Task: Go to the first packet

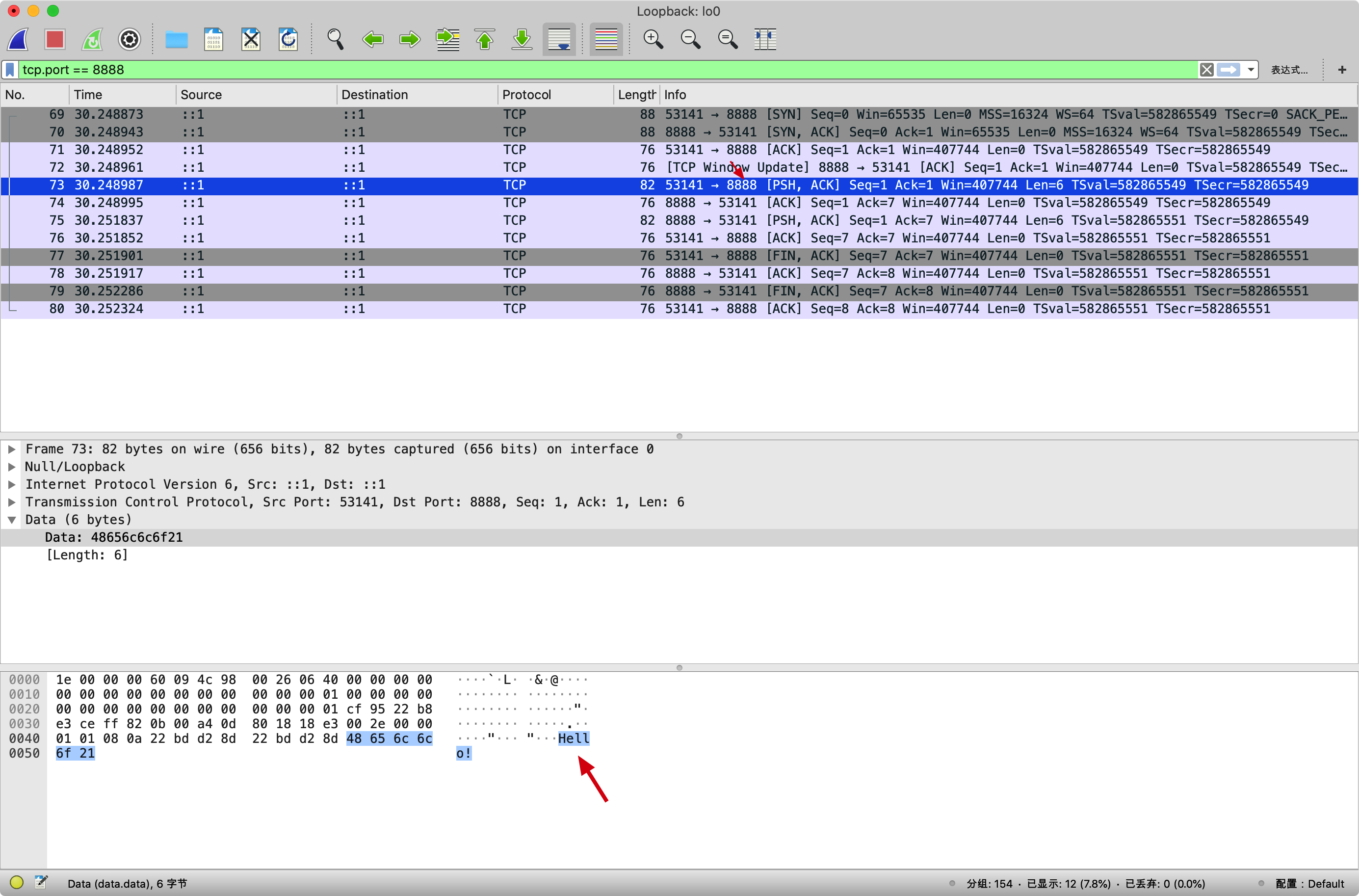Action: click(x=484, y=39)
